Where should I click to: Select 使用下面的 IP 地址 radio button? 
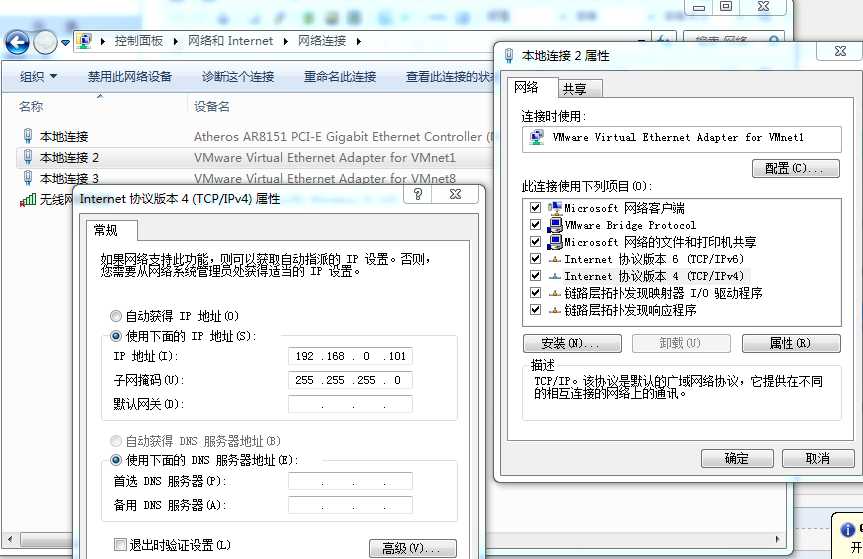pyautogui.click(x=116, y=336)
